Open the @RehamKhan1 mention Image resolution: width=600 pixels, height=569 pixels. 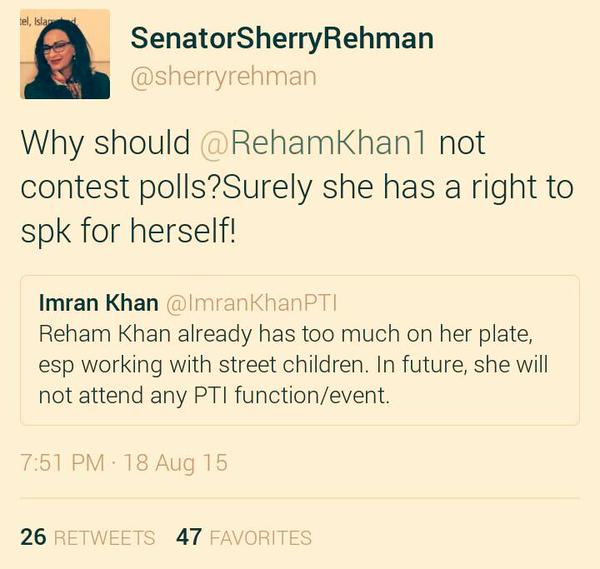point(315,143)
